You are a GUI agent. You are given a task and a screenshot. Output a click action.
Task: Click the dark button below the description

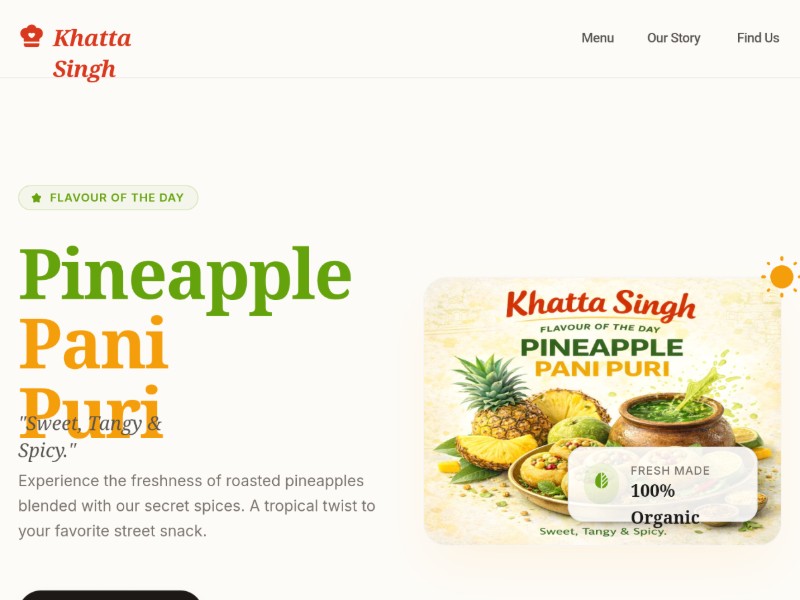tap(110, 595)
